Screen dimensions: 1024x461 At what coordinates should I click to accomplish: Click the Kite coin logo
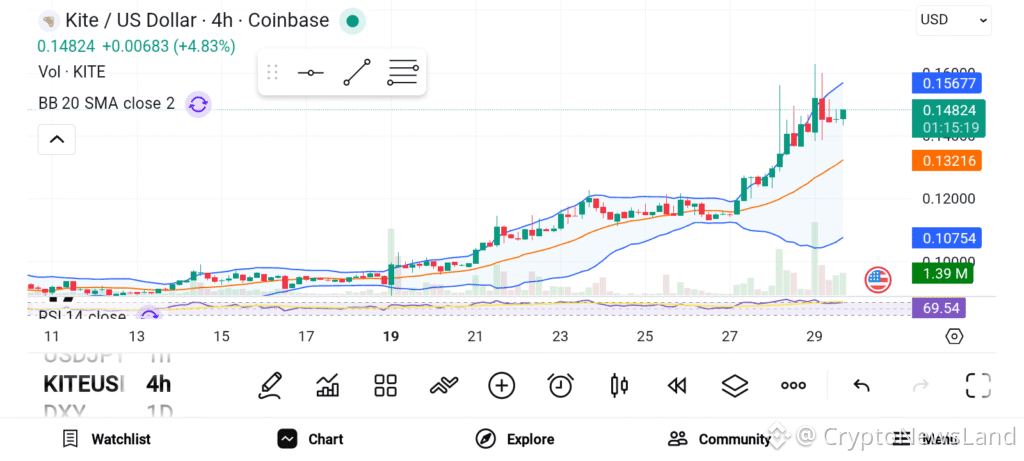point(48,21)
